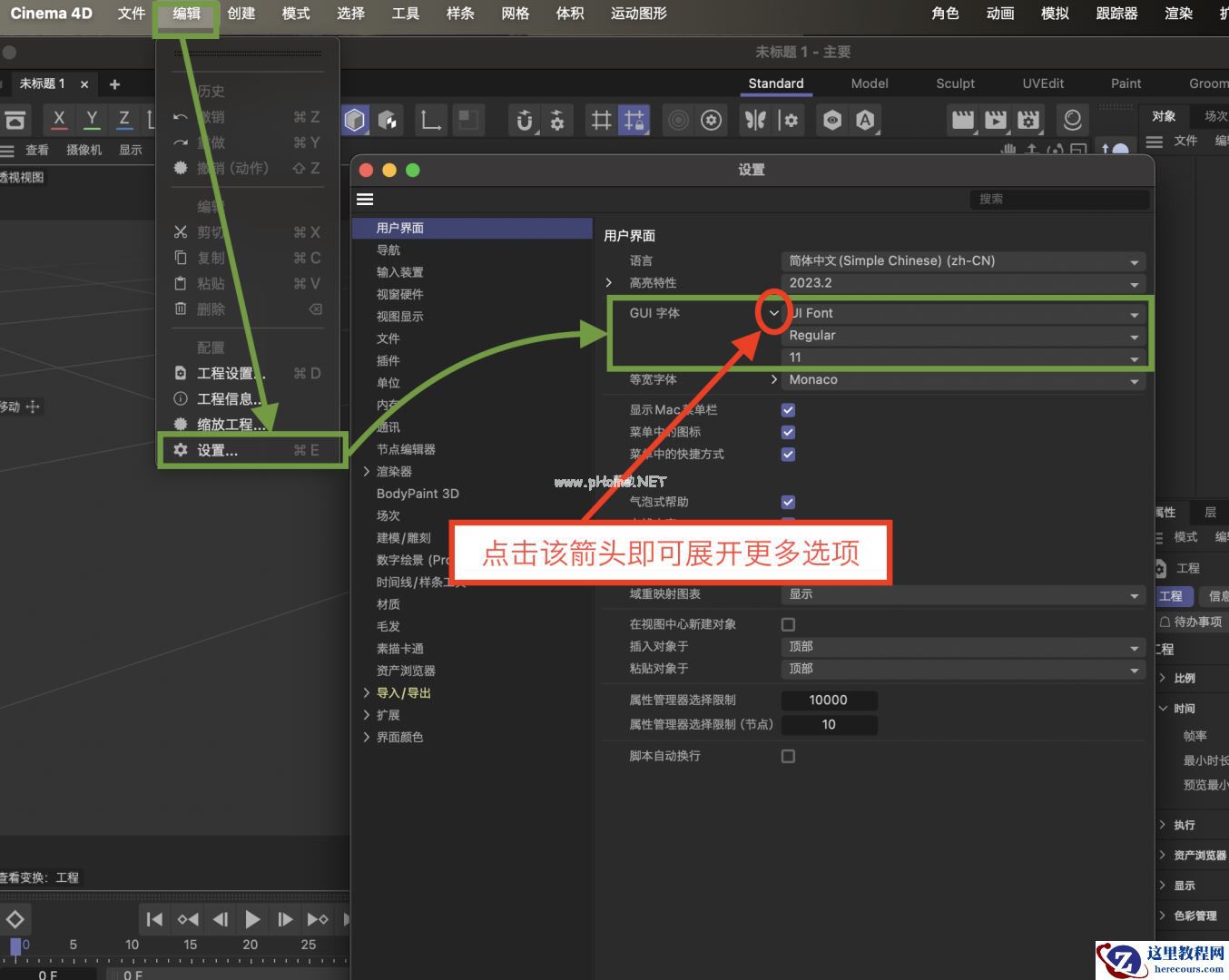Toggle 菜单中的图标 checkbox
This screenshot has width=1229, height=980.
788,432
